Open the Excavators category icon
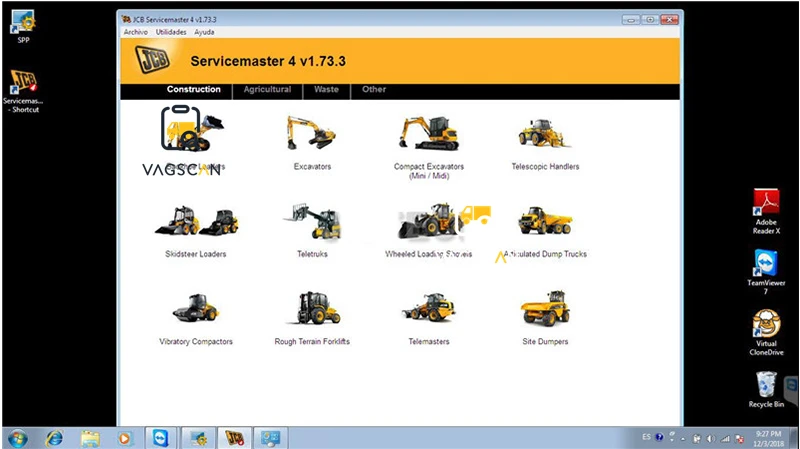The height and width of the screenshot is (449, 800). [x=311, y=133]
